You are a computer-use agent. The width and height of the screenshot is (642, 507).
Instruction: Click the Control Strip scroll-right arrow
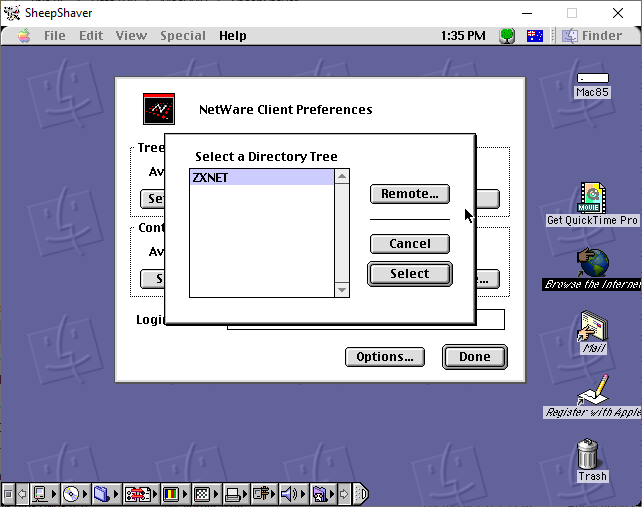pyautogui.click(x=344, y=494)
